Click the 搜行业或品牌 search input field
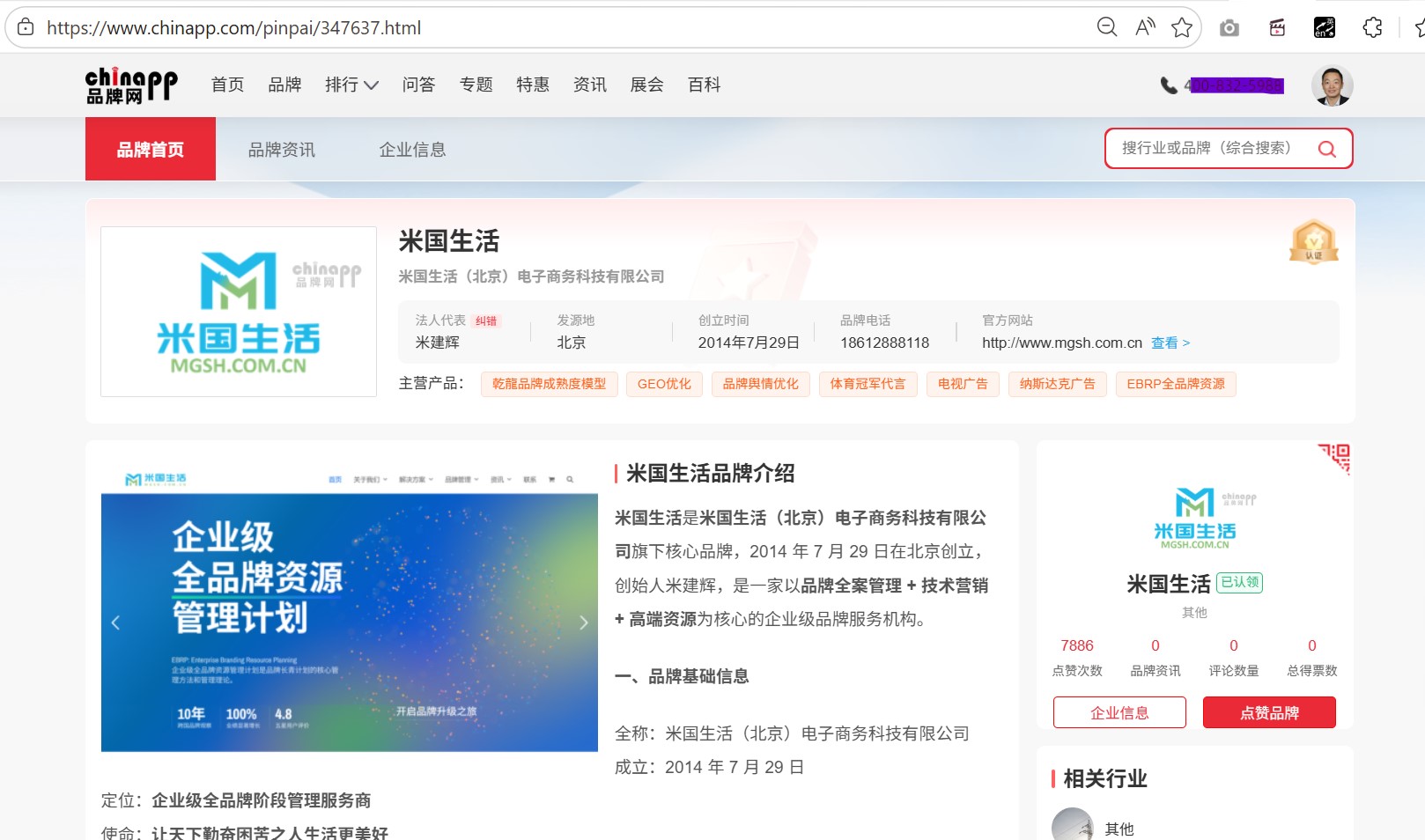Screen dimensions: 1425x840 (x=1212, y=148)
